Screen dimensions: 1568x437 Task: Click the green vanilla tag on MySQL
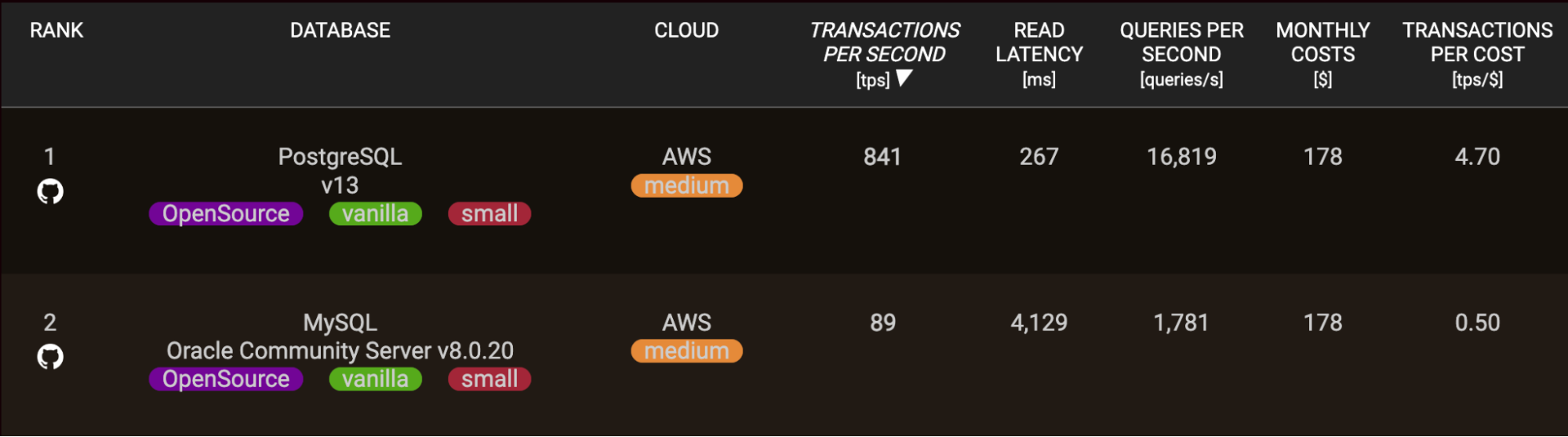(375, 380)
